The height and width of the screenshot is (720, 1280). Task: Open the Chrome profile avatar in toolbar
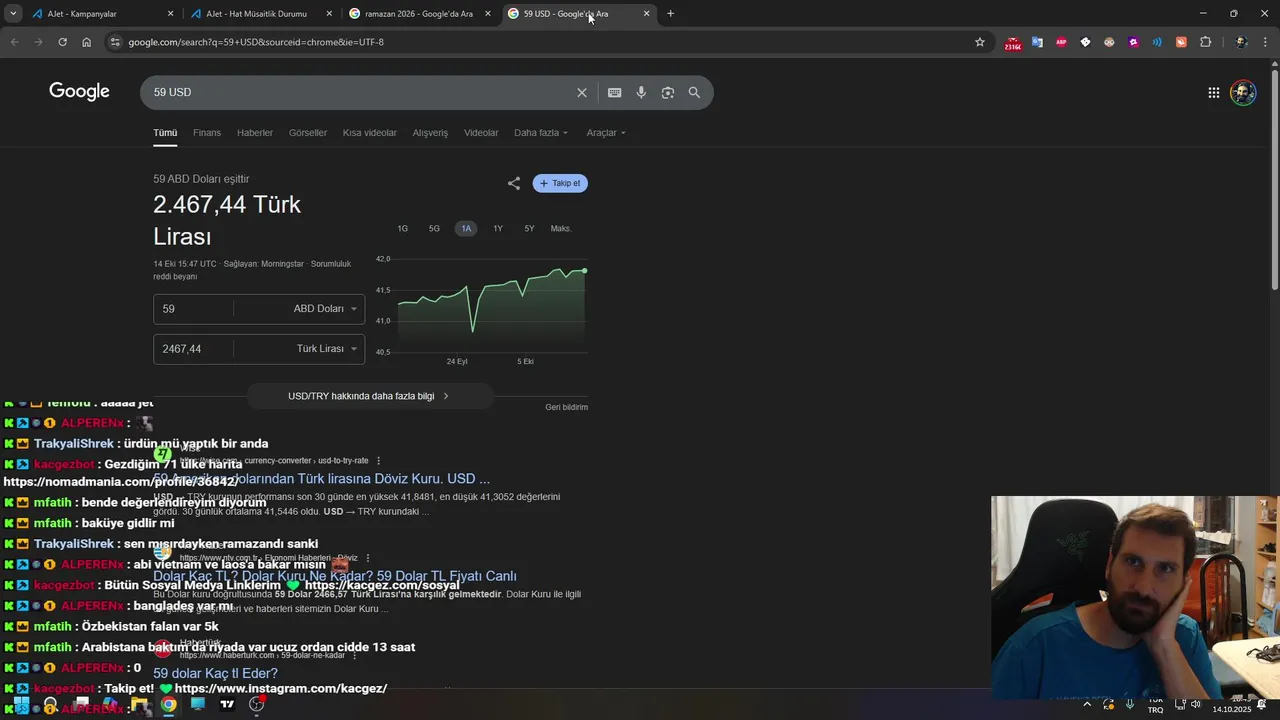point(1241,42)
